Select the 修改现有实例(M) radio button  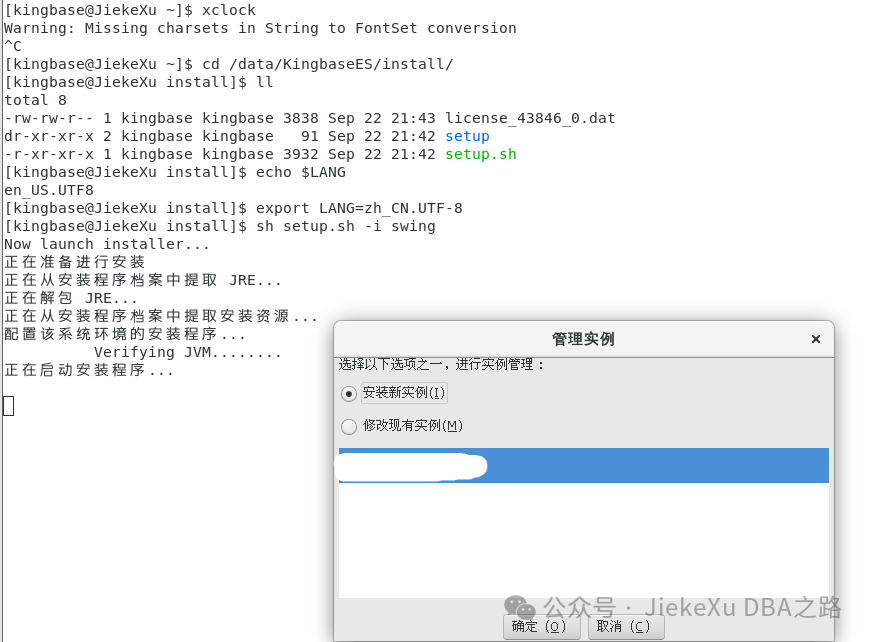(349, 426)
